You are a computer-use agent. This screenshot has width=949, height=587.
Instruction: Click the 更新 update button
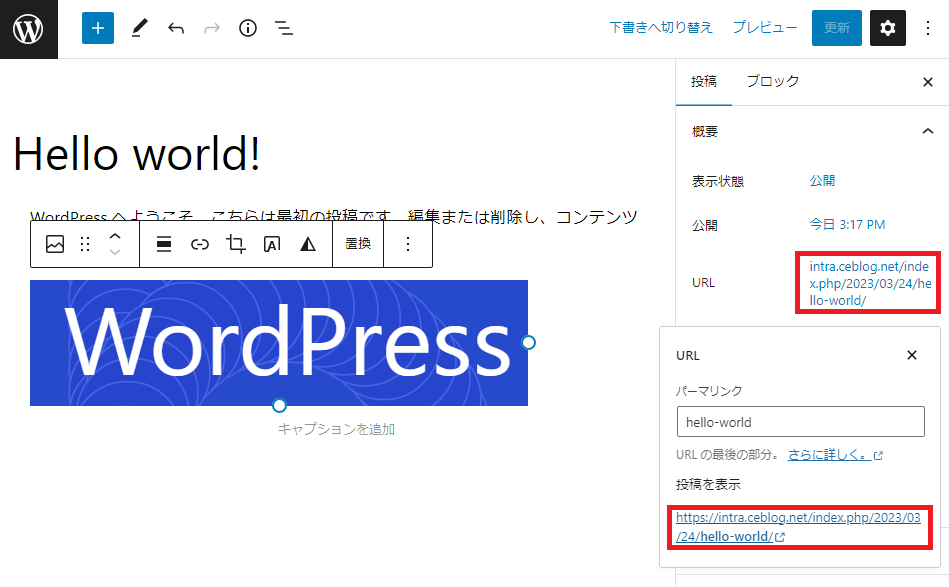click(x=836, y=28)
